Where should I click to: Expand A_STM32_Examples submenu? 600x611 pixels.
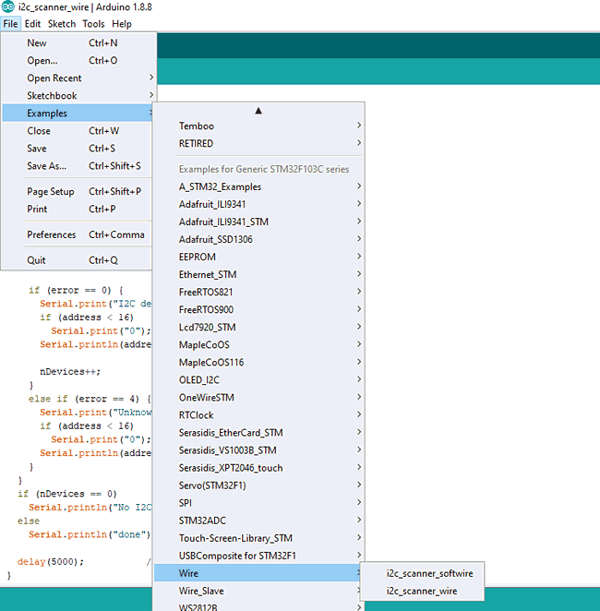click(x=258, y=187)
